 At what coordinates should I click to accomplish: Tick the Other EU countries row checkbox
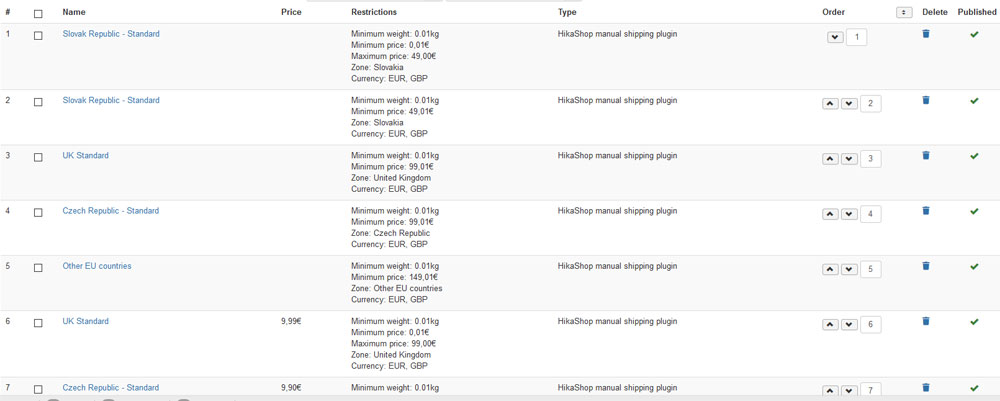38,268
